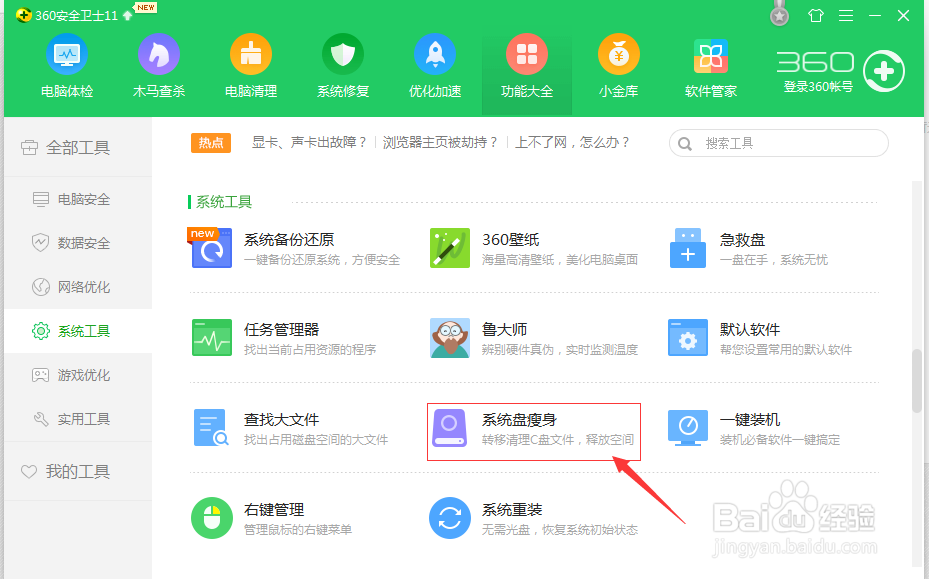Open the skin (shirt) icon in title bar
Image resolution: width=929 pixels, height=579 pixels.
pyautogui.click(x=816, y=15)
